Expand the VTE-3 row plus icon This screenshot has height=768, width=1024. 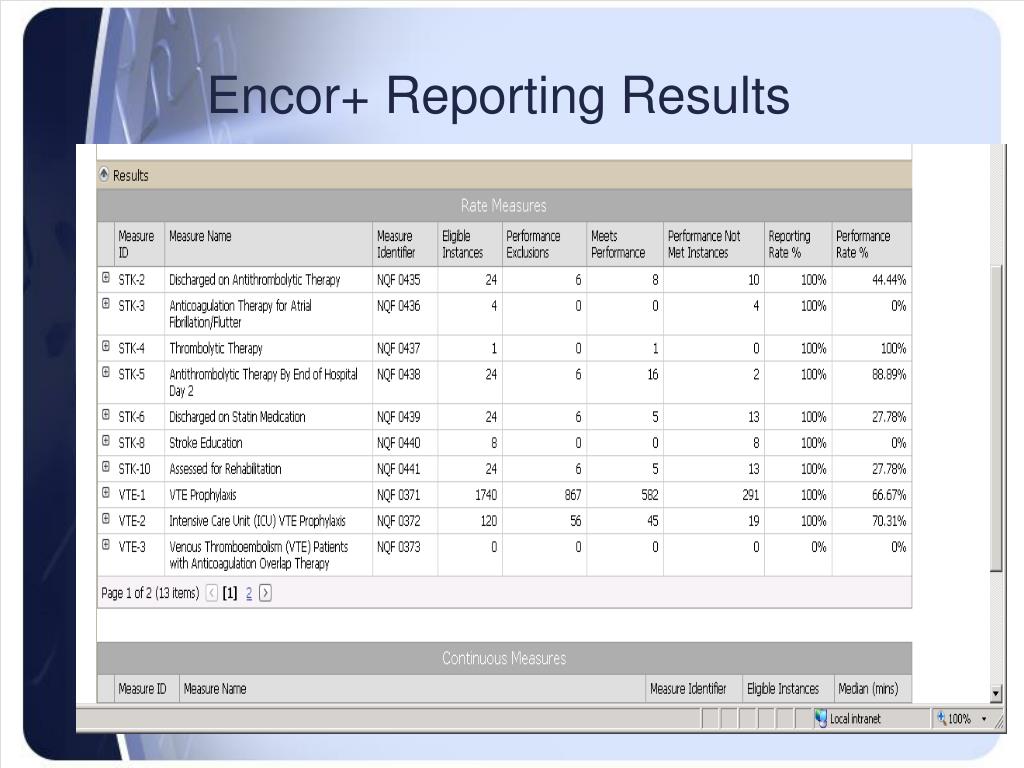coord(106,545)
